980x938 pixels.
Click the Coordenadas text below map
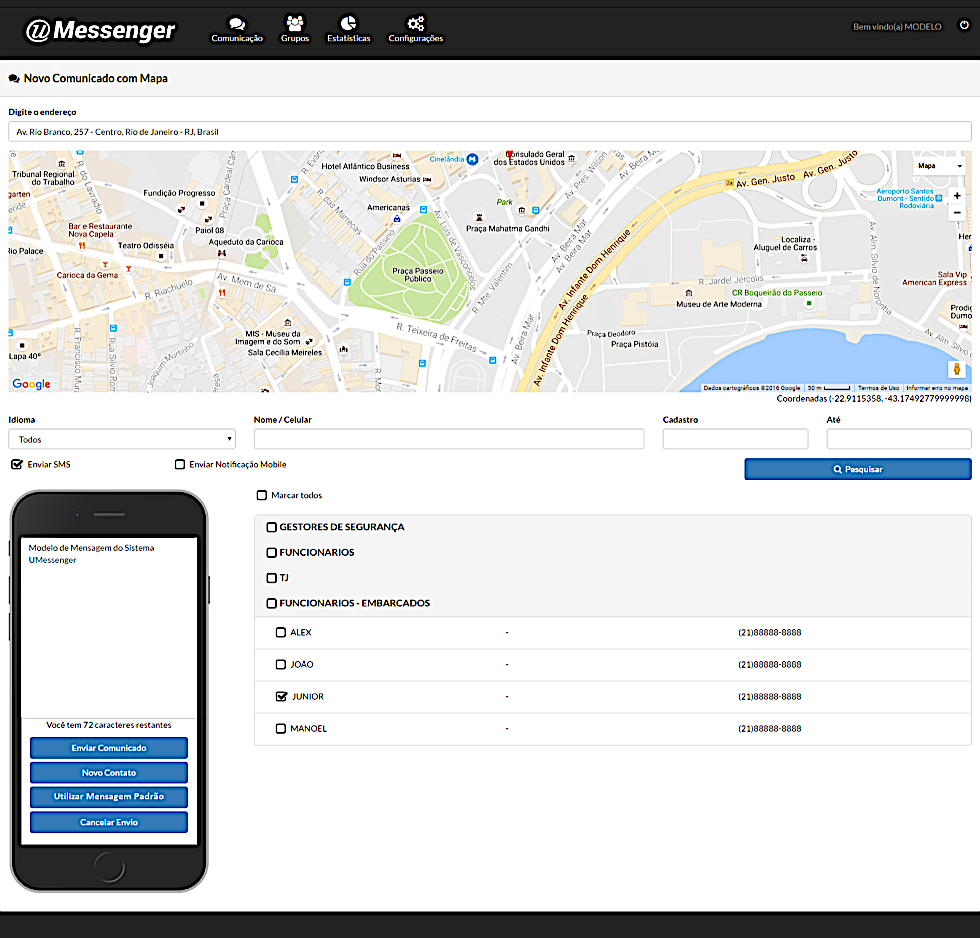(x=874, y=399)
